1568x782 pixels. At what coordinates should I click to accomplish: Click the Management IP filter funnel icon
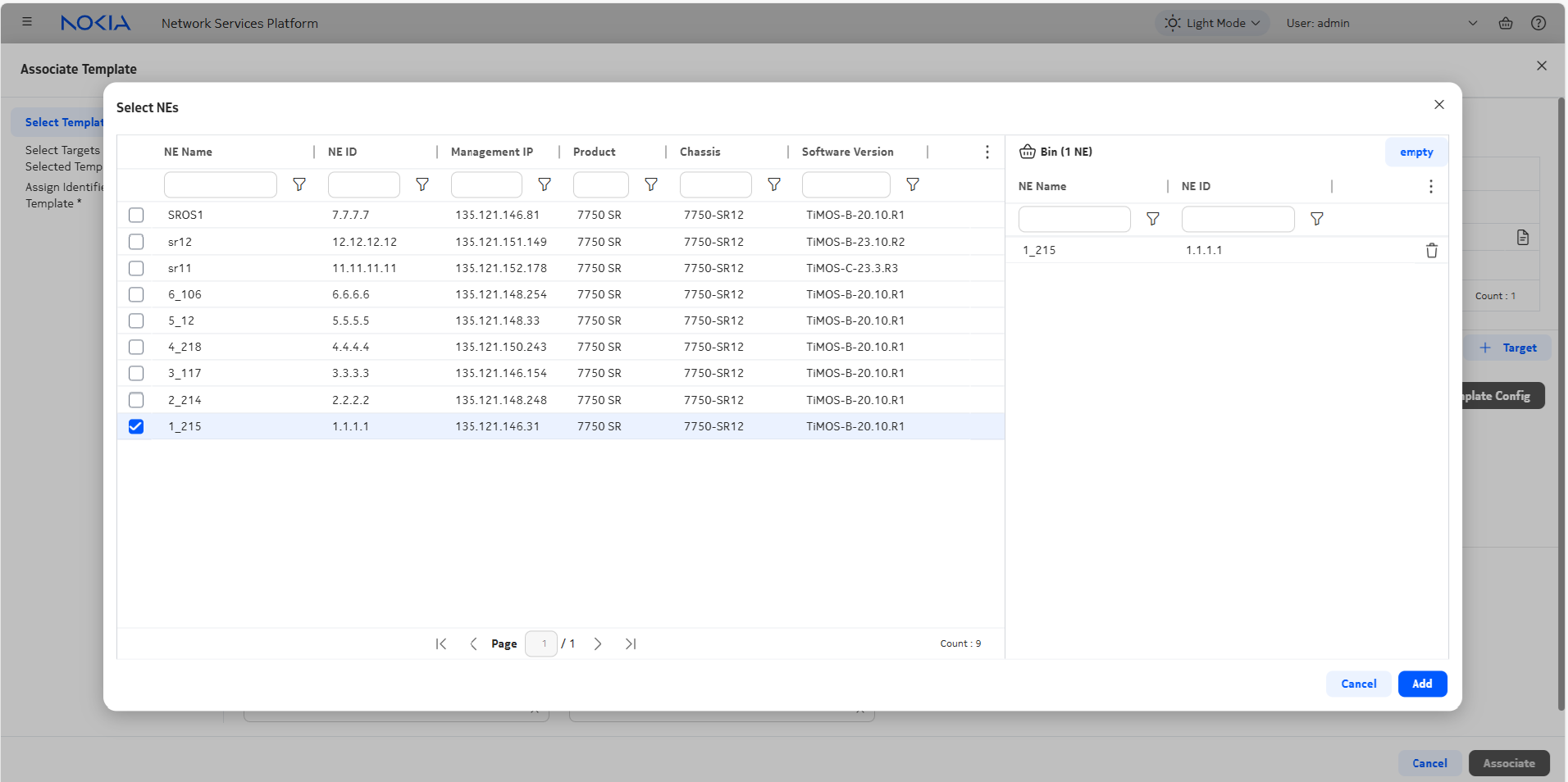coord(545,184)
